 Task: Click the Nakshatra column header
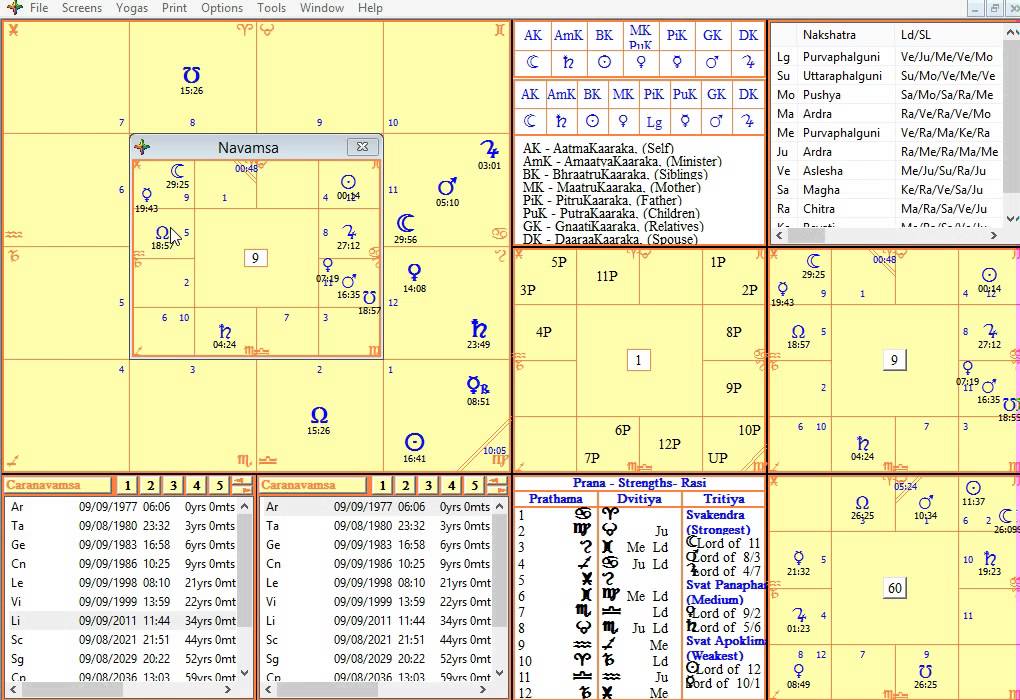point(829,35)
